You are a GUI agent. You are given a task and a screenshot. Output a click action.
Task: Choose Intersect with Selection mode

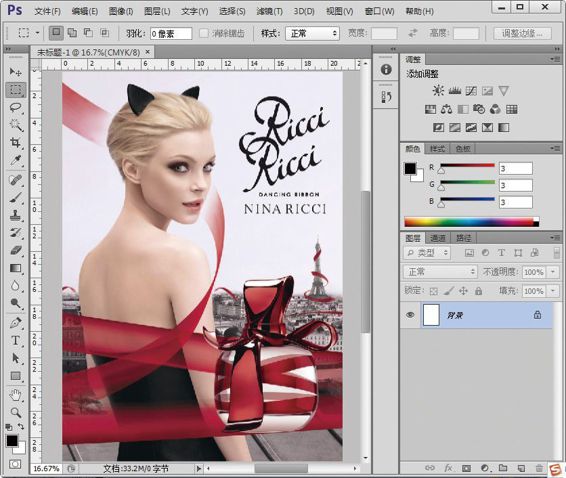point(105,33)
